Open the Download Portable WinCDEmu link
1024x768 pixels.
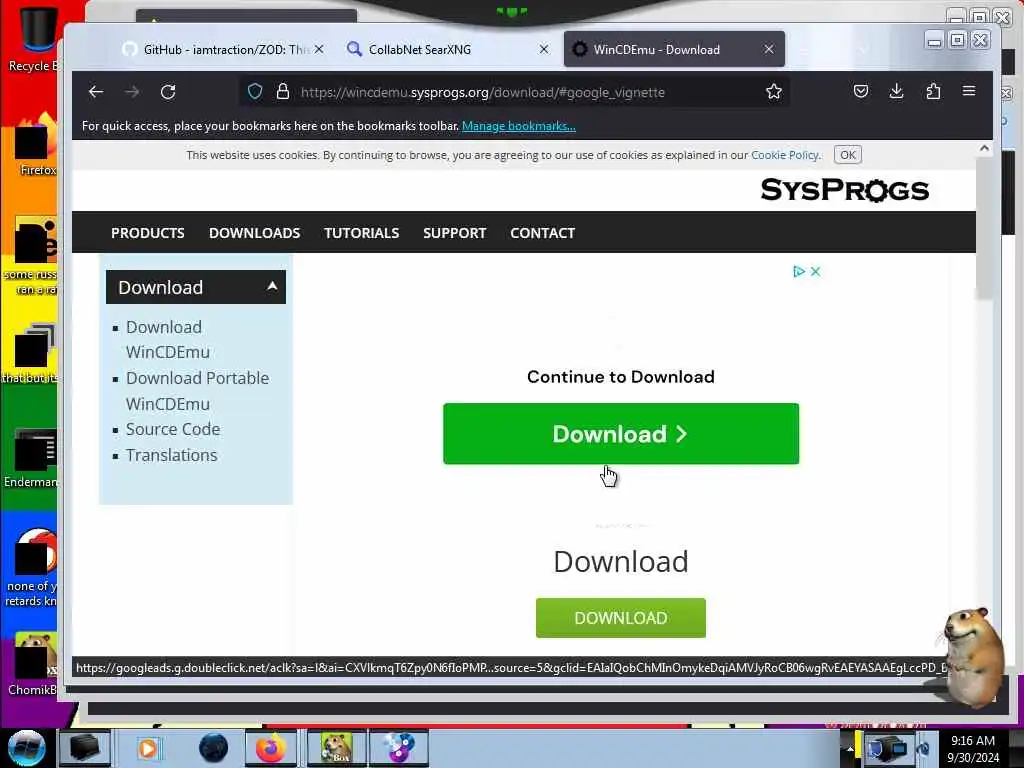click(x=197, y=391)
